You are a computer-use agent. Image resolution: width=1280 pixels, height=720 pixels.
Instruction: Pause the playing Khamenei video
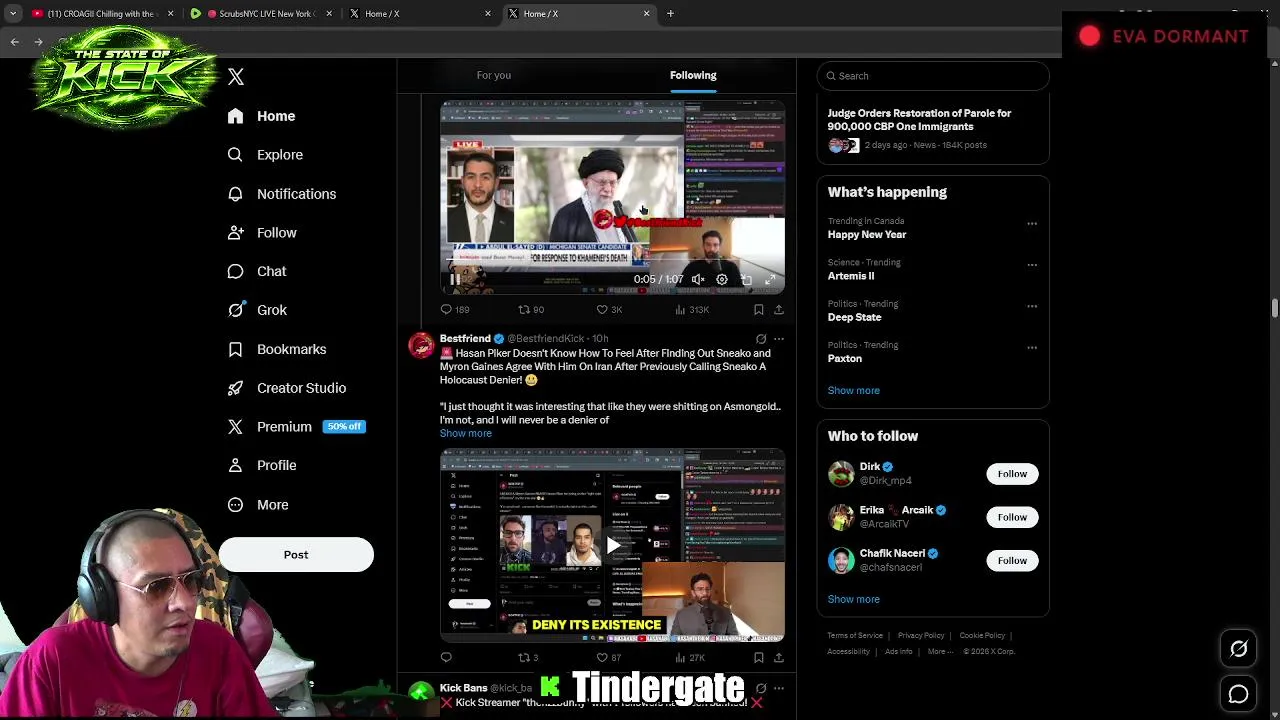(x=454, y=280)
